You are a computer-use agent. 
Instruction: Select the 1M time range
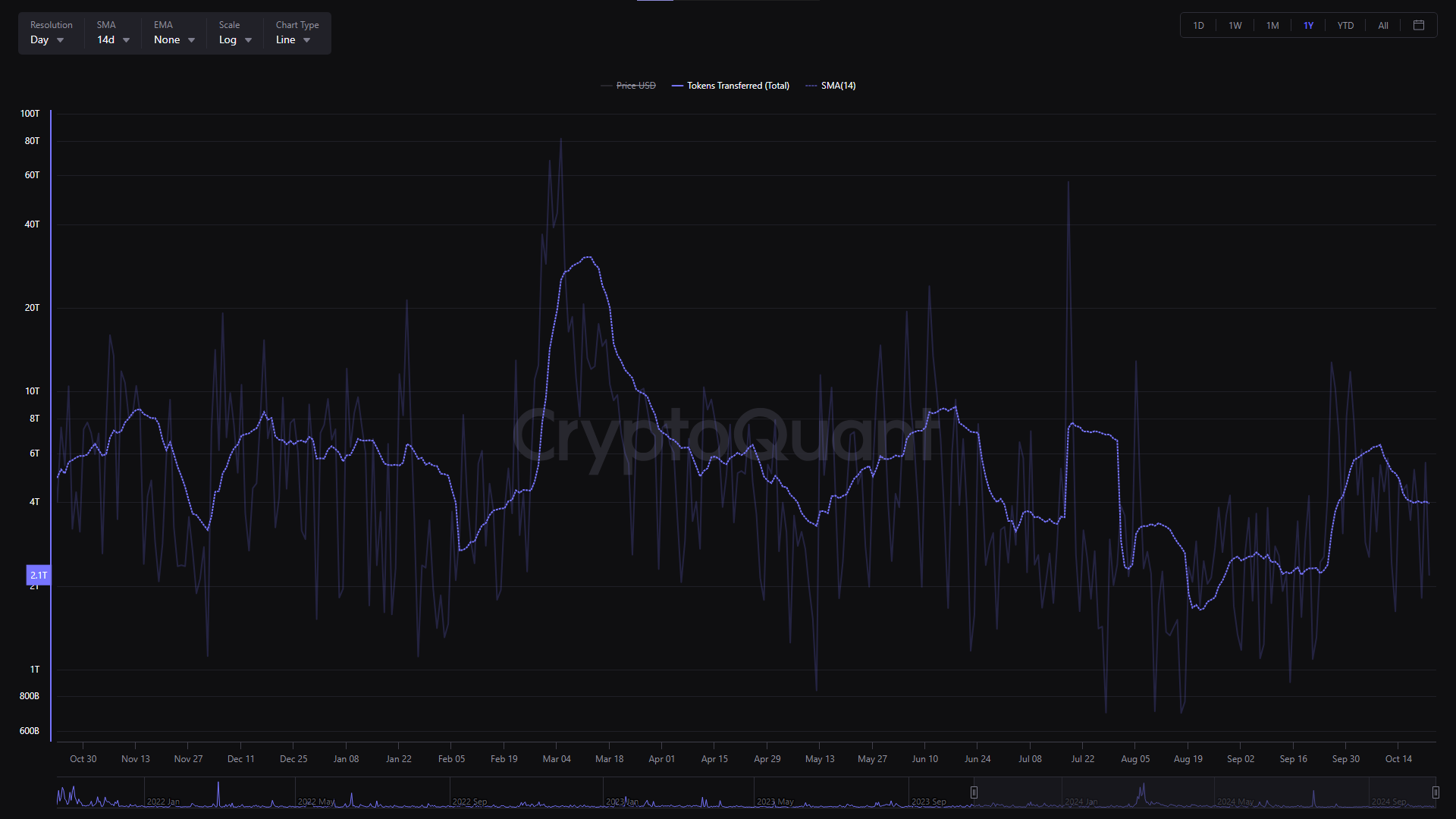click(x=1272, y=26)
